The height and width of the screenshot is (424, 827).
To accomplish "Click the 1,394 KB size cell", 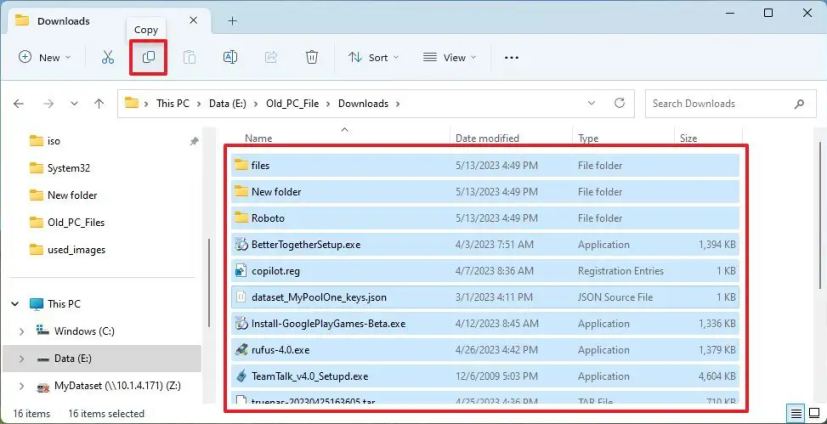I will pyautogui.click(x=715, y=244).
